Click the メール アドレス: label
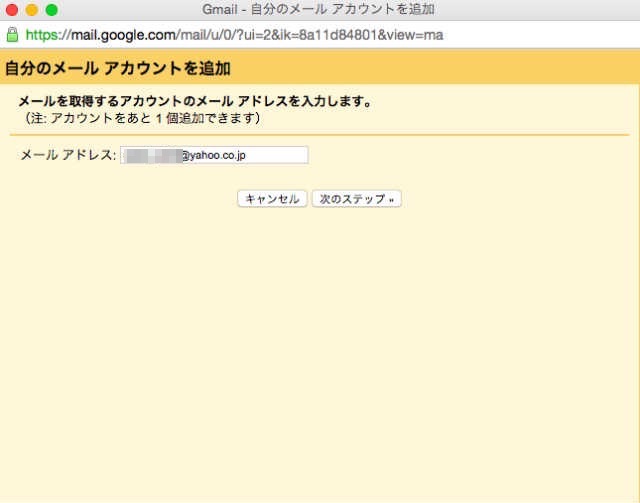 (68, 155)
